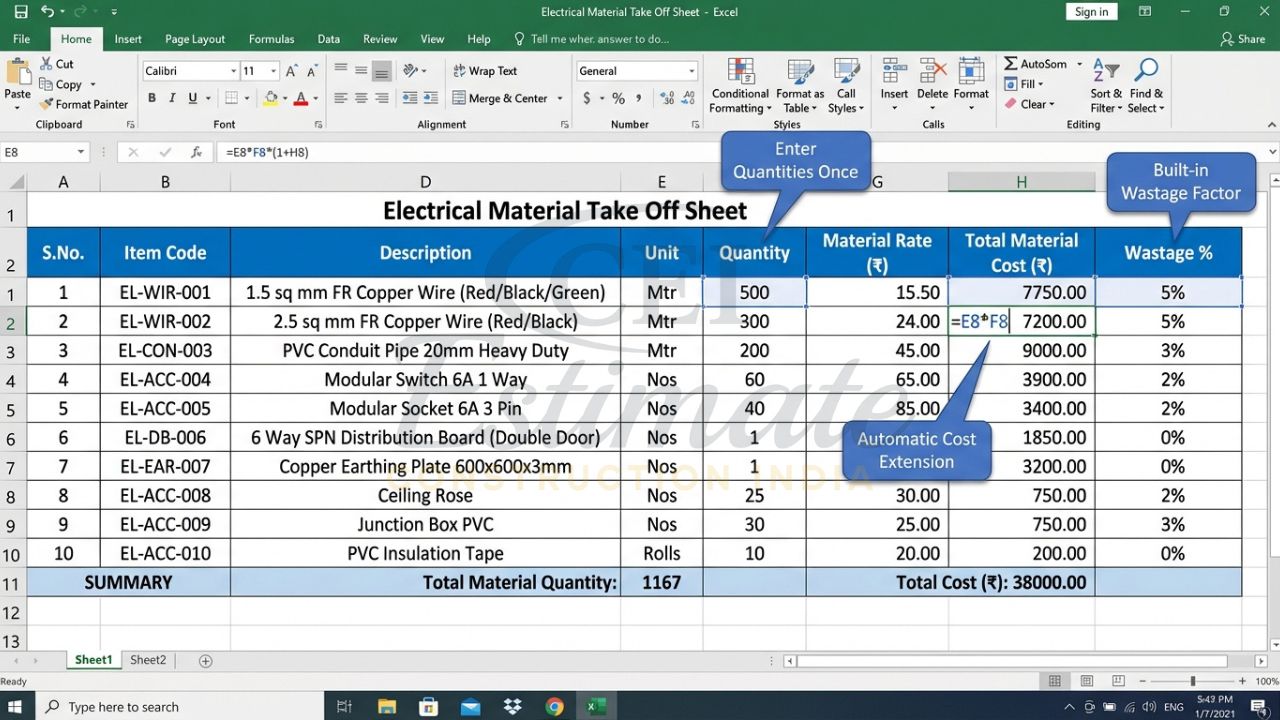Open the Number Format dropdown showing General
Image resolution: width=1280 pixels, height=720 pixels.
(637, 70)
